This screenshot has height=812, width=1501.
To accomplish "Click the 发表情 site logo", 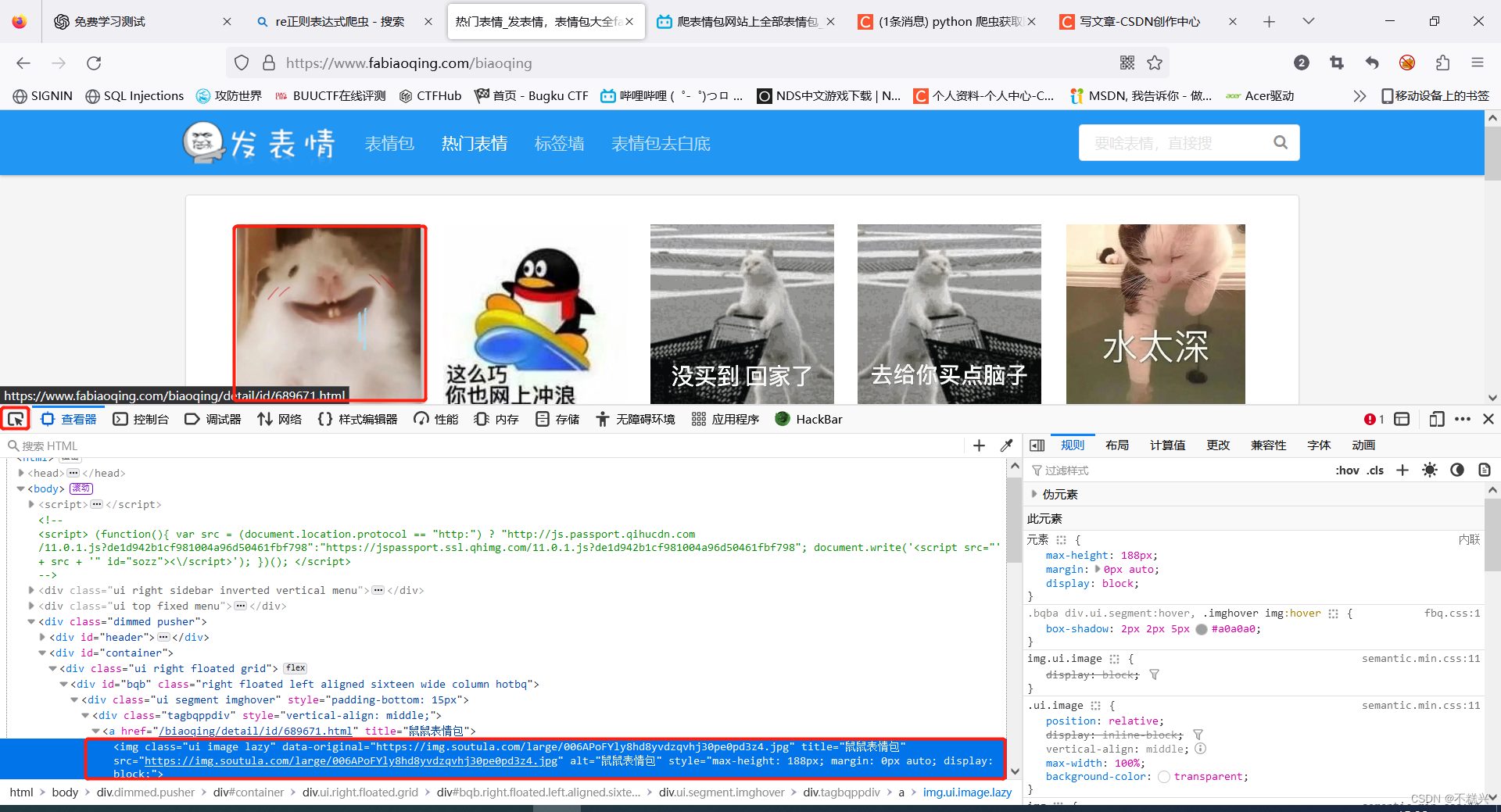I will tap(259, 143).
